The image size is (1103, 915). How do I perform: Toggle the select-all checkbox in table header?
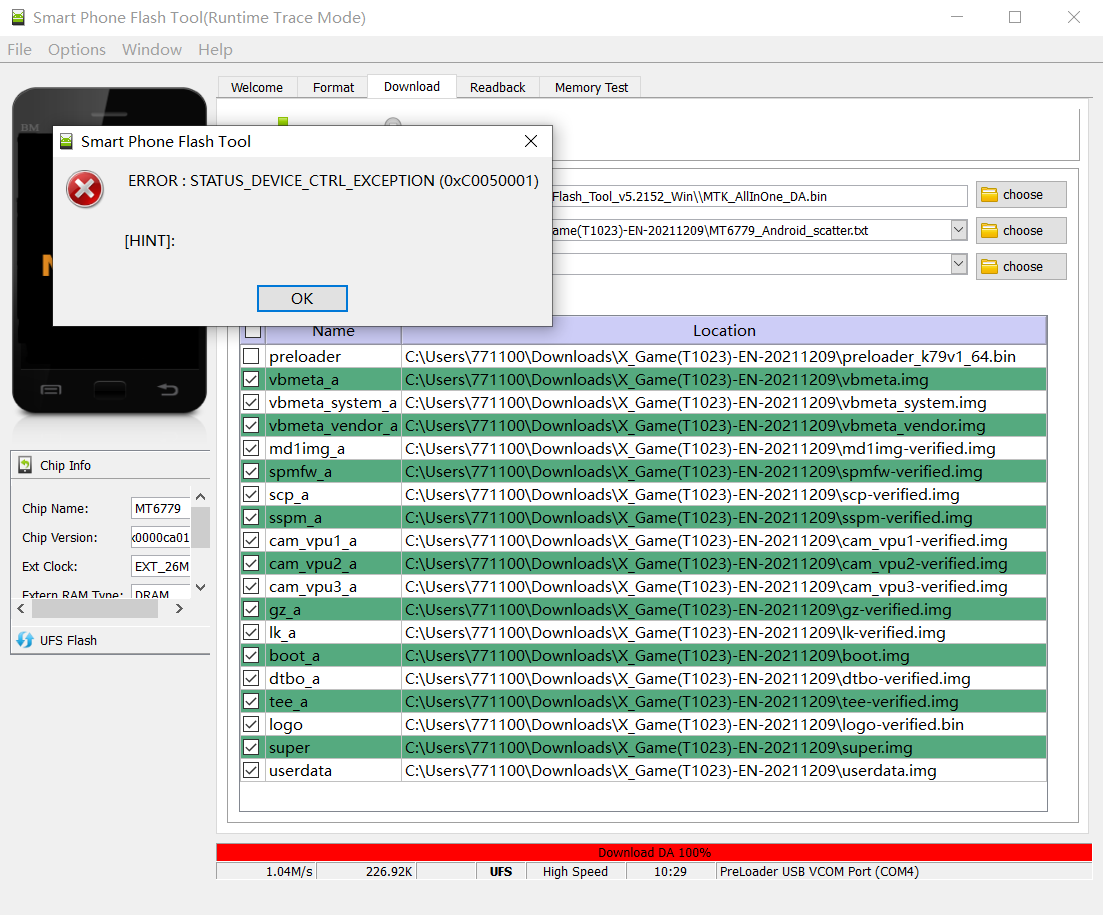click(254, 331)
